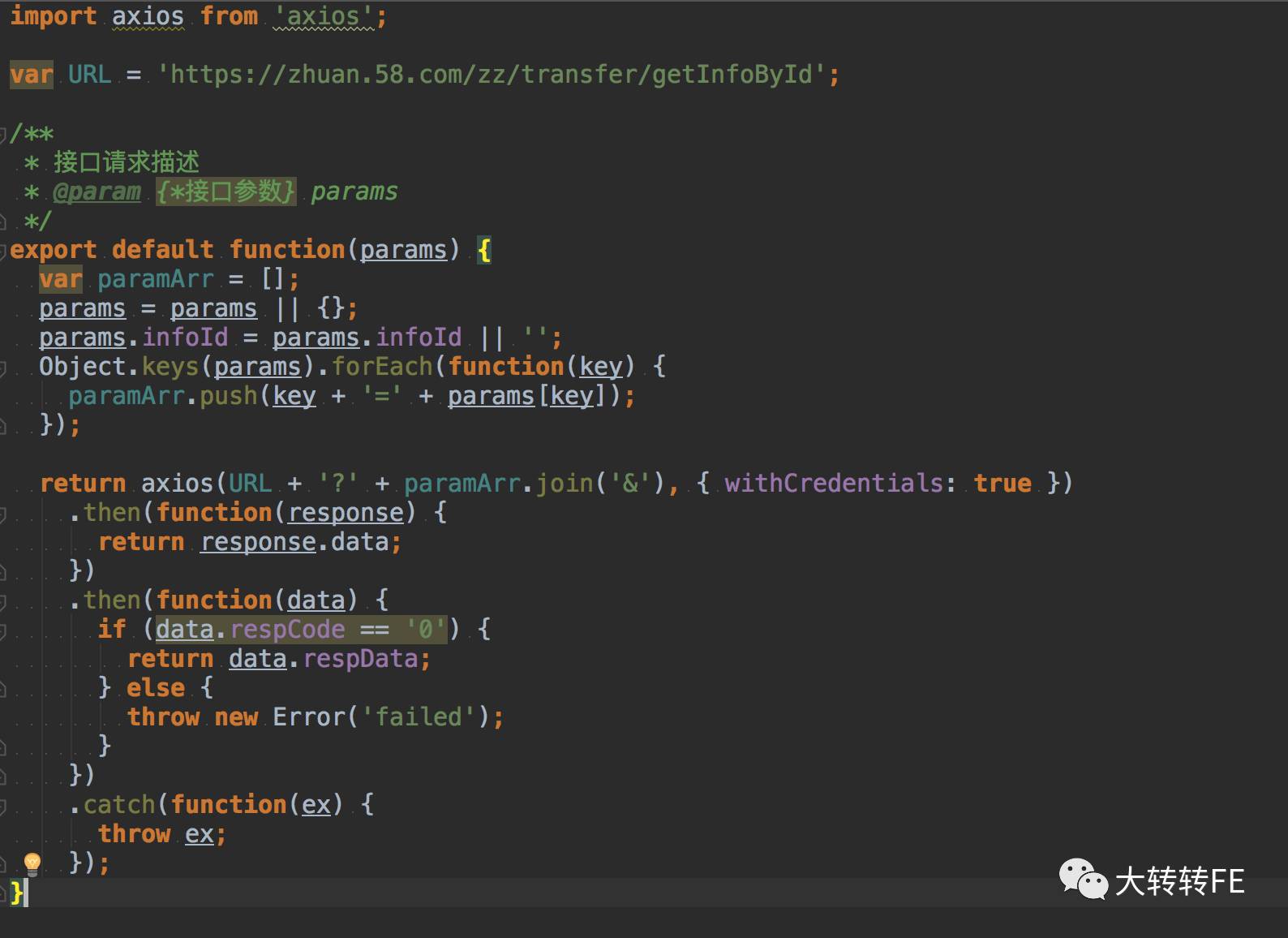
Task: Click the catch method call
Action: pyautogui.click(x=119, y=805)
